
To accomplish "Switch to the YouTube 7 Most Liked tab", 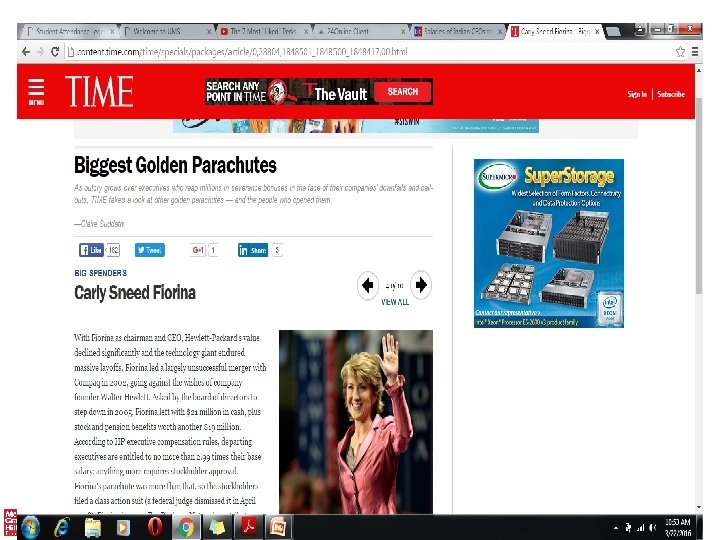I will tap(264, 31).
